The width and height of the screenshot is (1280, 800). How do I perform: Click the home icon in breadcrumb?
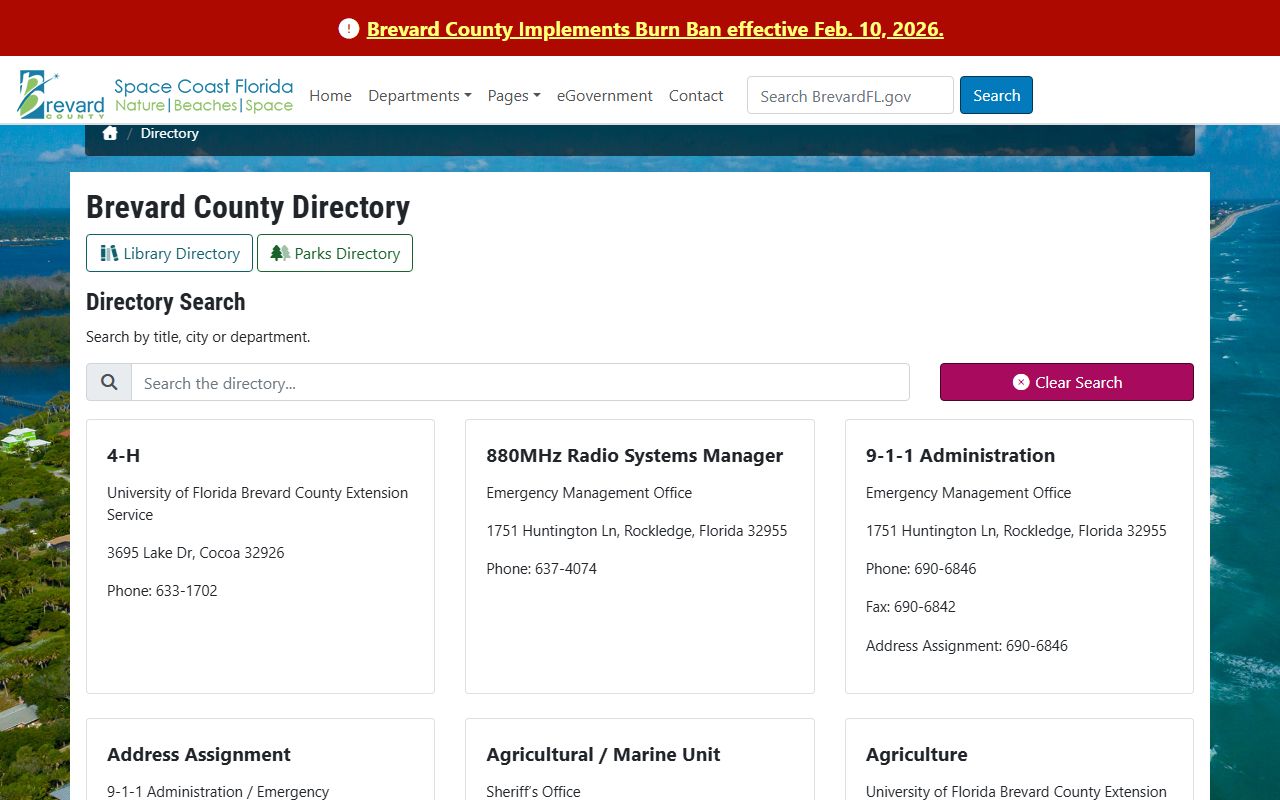coord(110,133)
